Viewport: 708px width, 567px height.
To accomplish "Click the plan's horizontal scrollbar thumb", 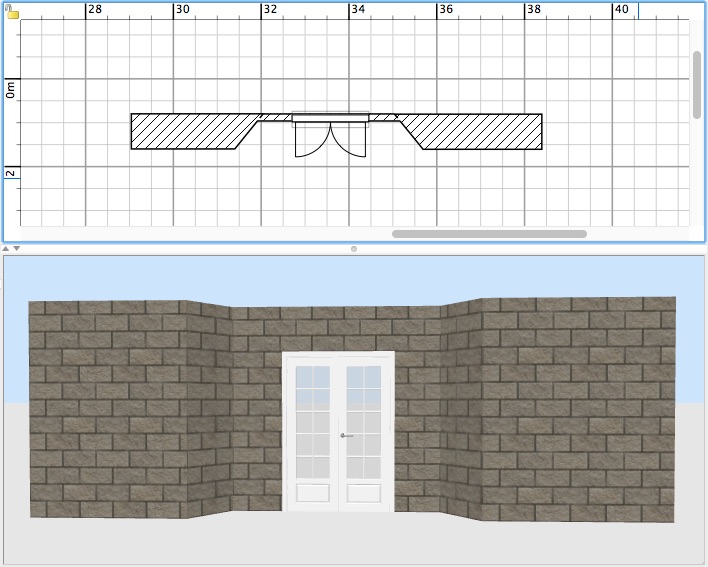I will point(489,234).
